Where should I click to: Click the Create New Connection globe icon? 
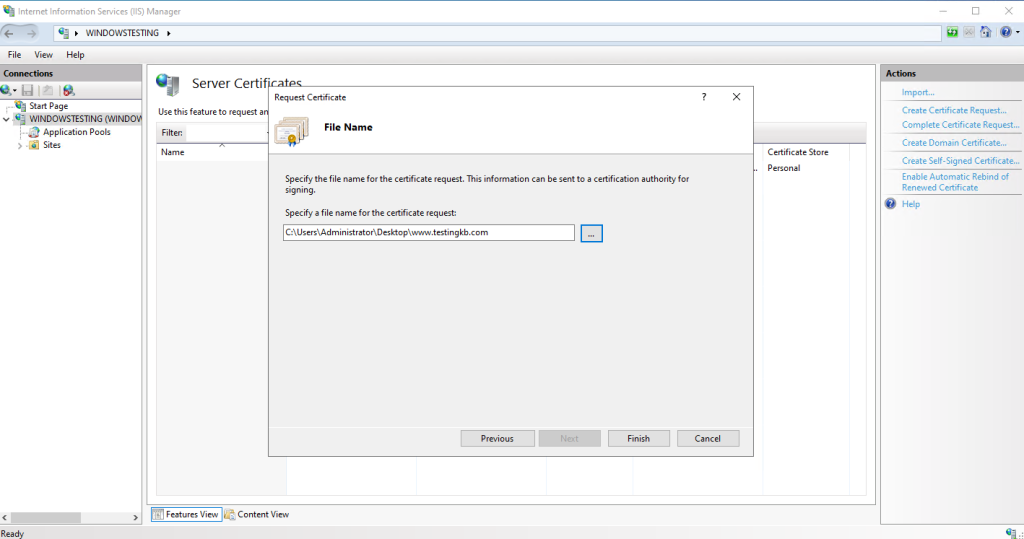[x=7, y=90]
